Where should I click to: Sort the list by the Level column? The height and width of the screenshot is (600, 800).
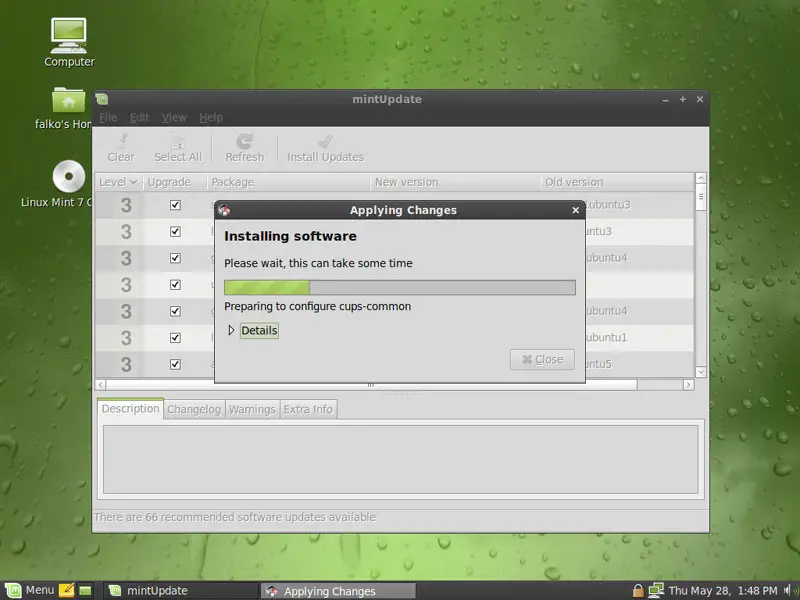tap(118, 182)
